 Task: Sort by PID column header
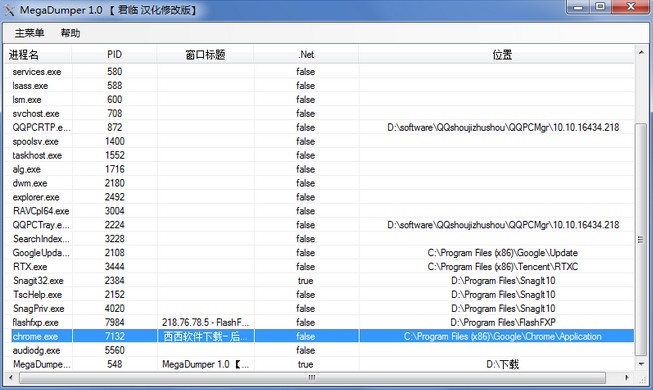point(114,55)
